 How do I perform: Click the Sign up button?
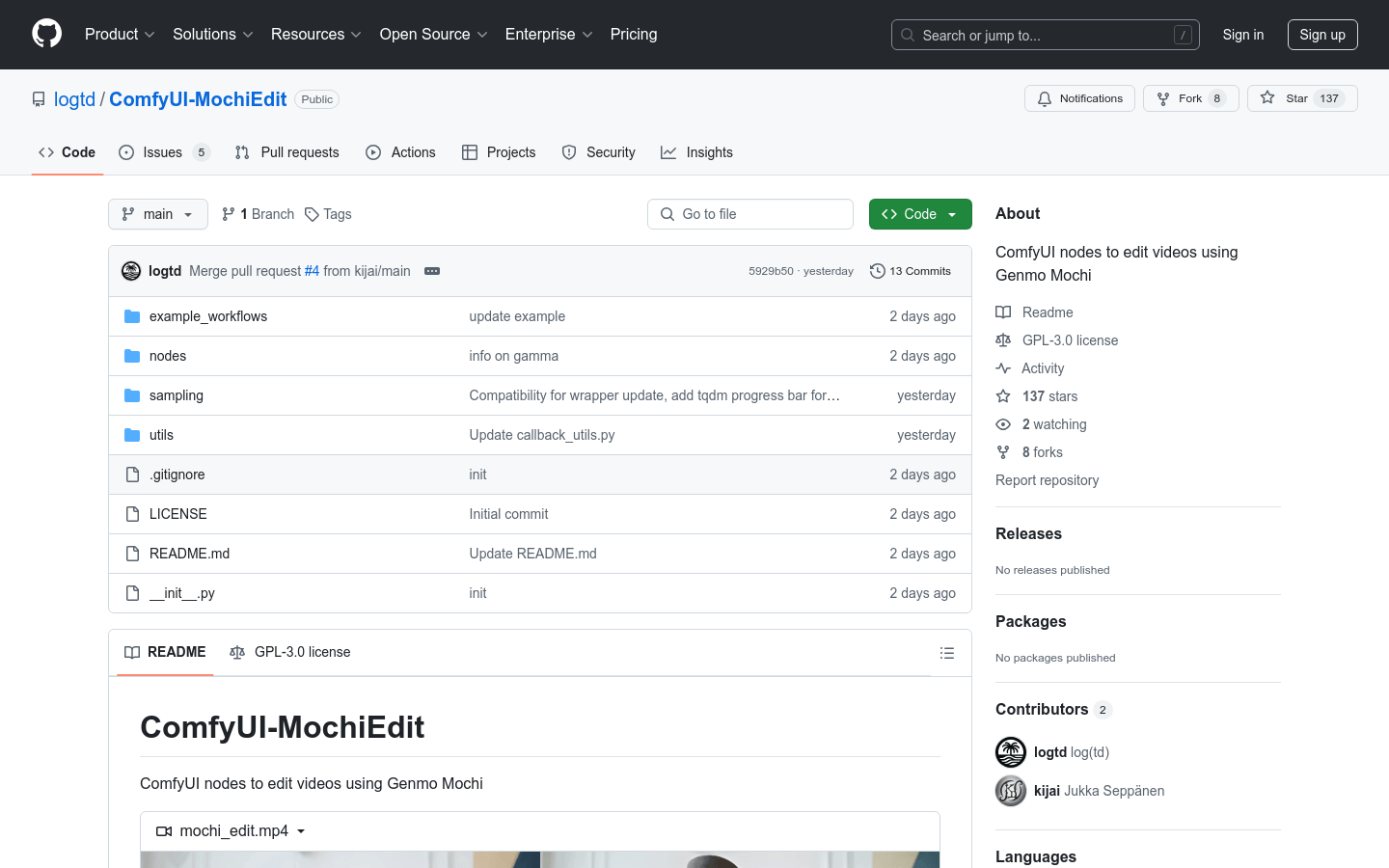[x=1322, y=35]
